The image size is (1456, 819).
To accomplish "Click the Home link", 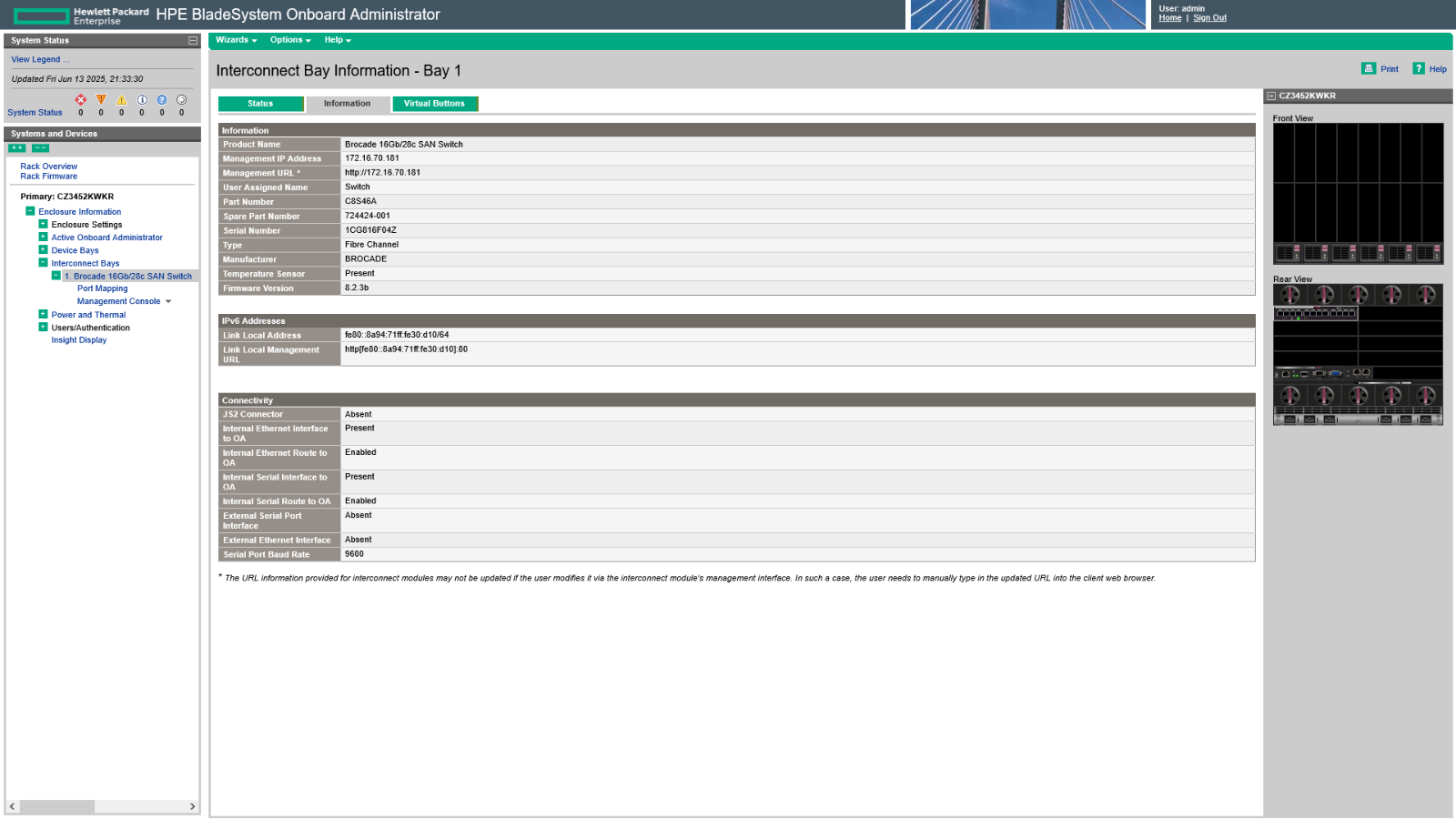I will [x=1170, y=18].
